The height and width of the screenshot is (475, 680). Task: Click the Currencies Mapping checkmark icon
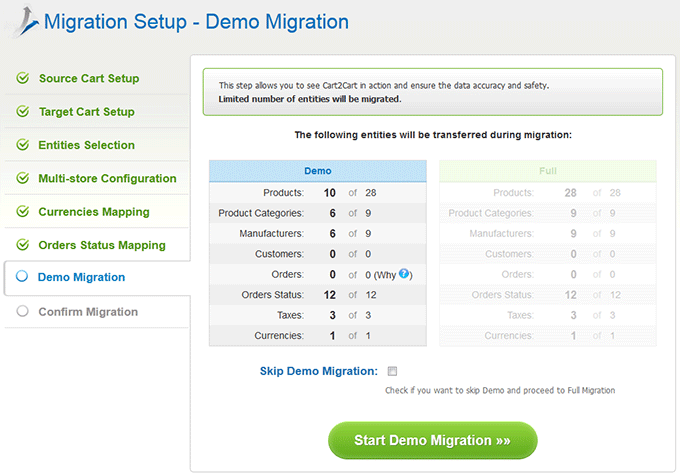pos(23,211)
